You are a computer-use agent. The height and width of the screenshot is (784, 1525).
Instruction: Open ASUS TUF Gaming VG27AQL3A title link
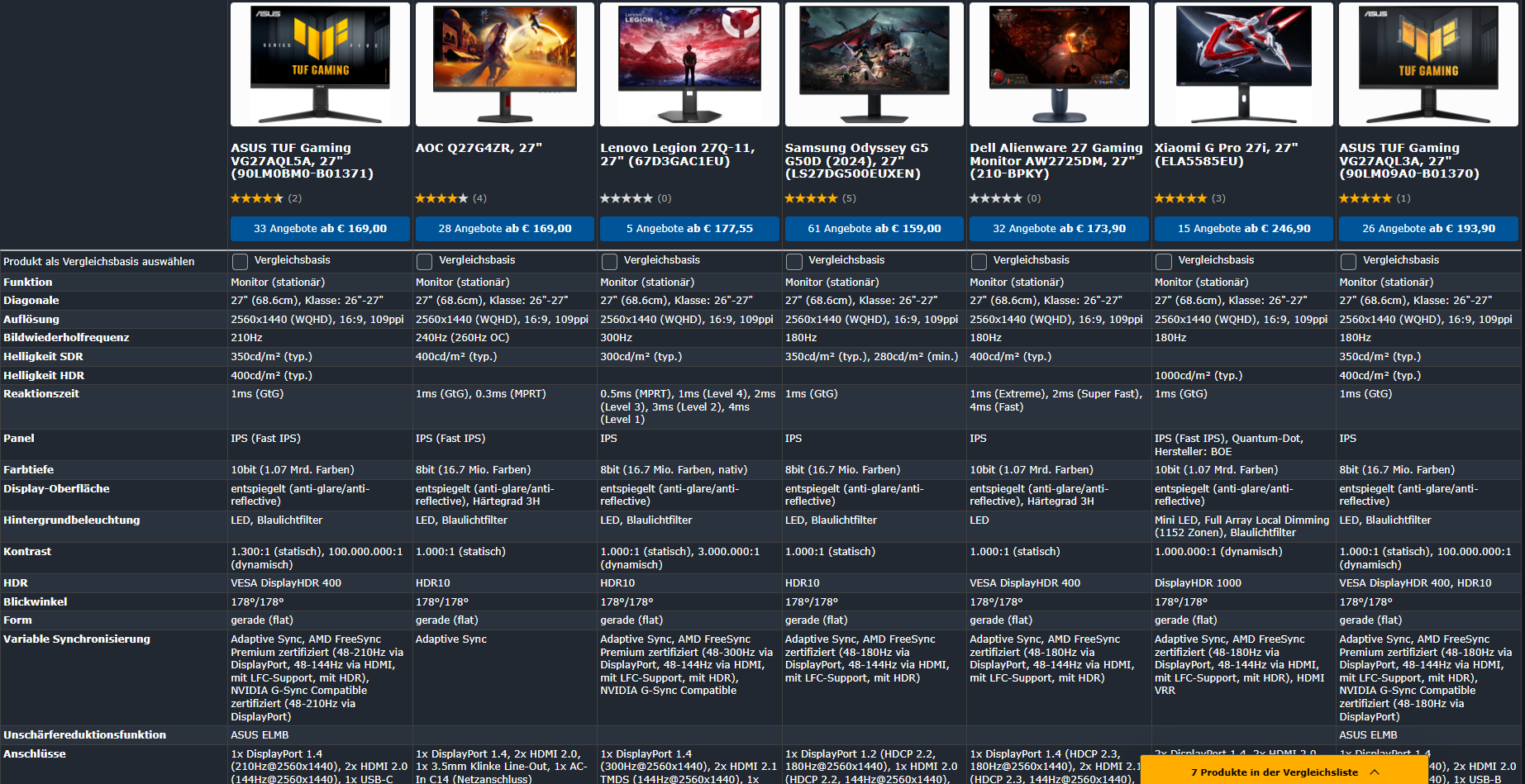pyautogui.click(x=1409, y=161)
